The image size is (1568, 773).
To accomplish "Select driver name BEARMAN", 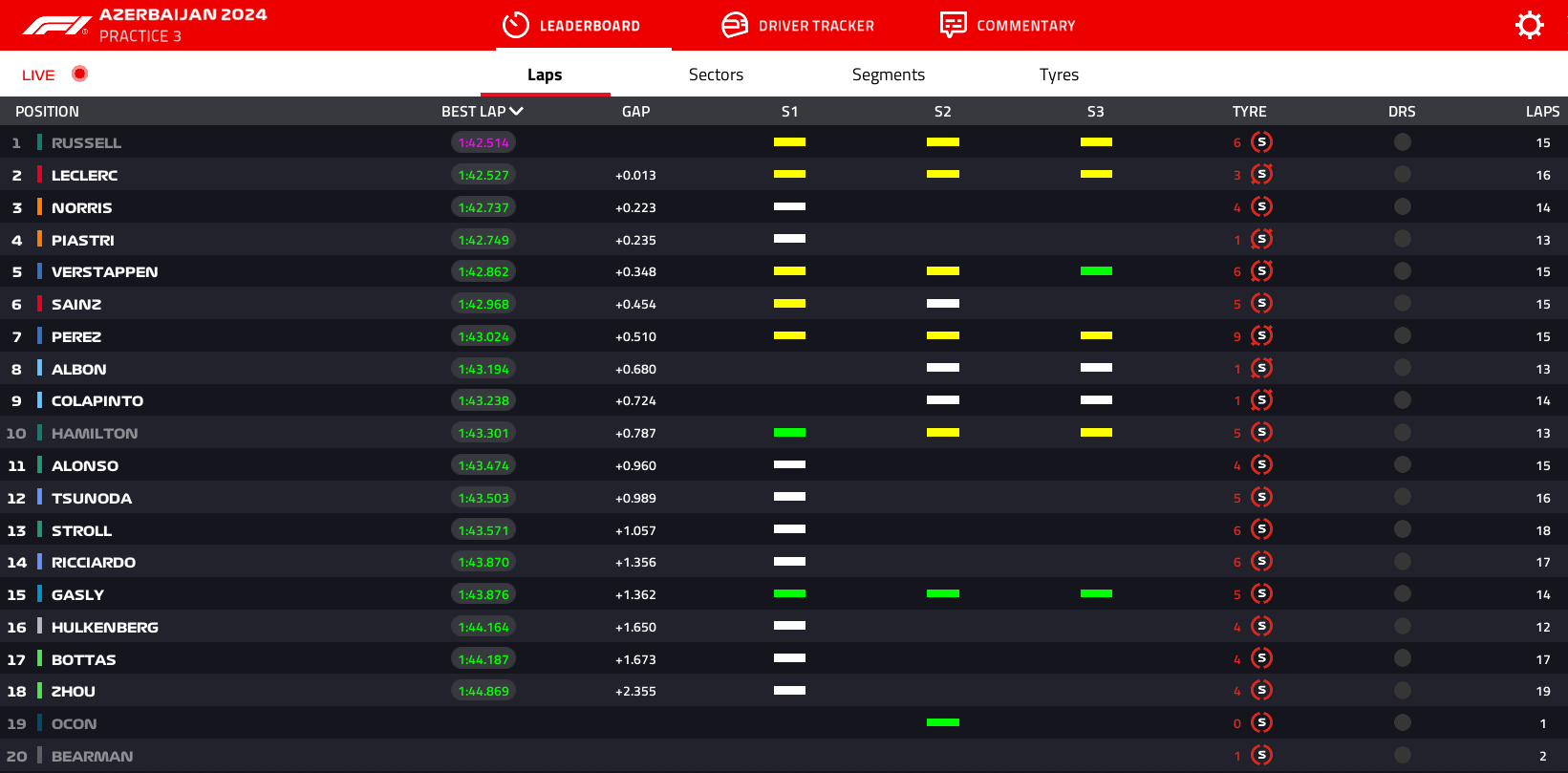I will click(x=93, y=757).
